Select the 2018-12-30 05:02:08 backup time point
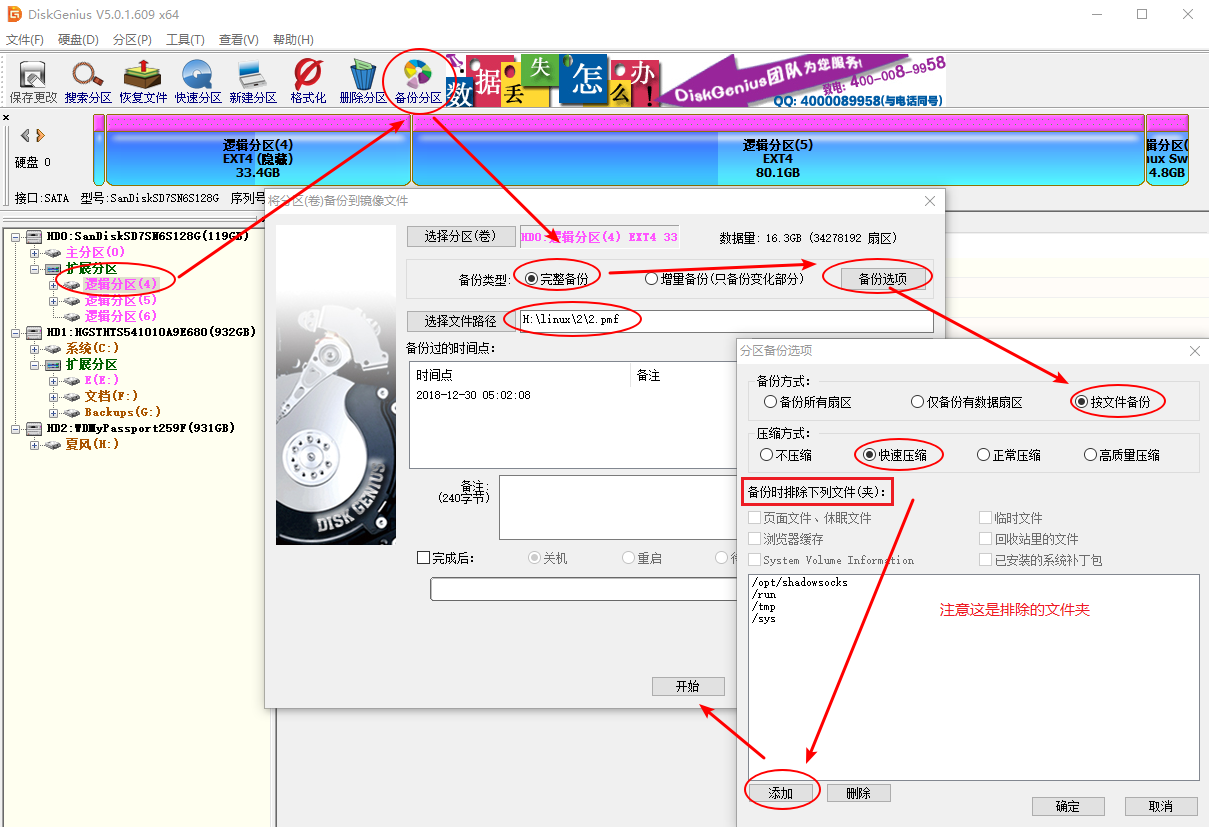 click(x=473, y=395)
